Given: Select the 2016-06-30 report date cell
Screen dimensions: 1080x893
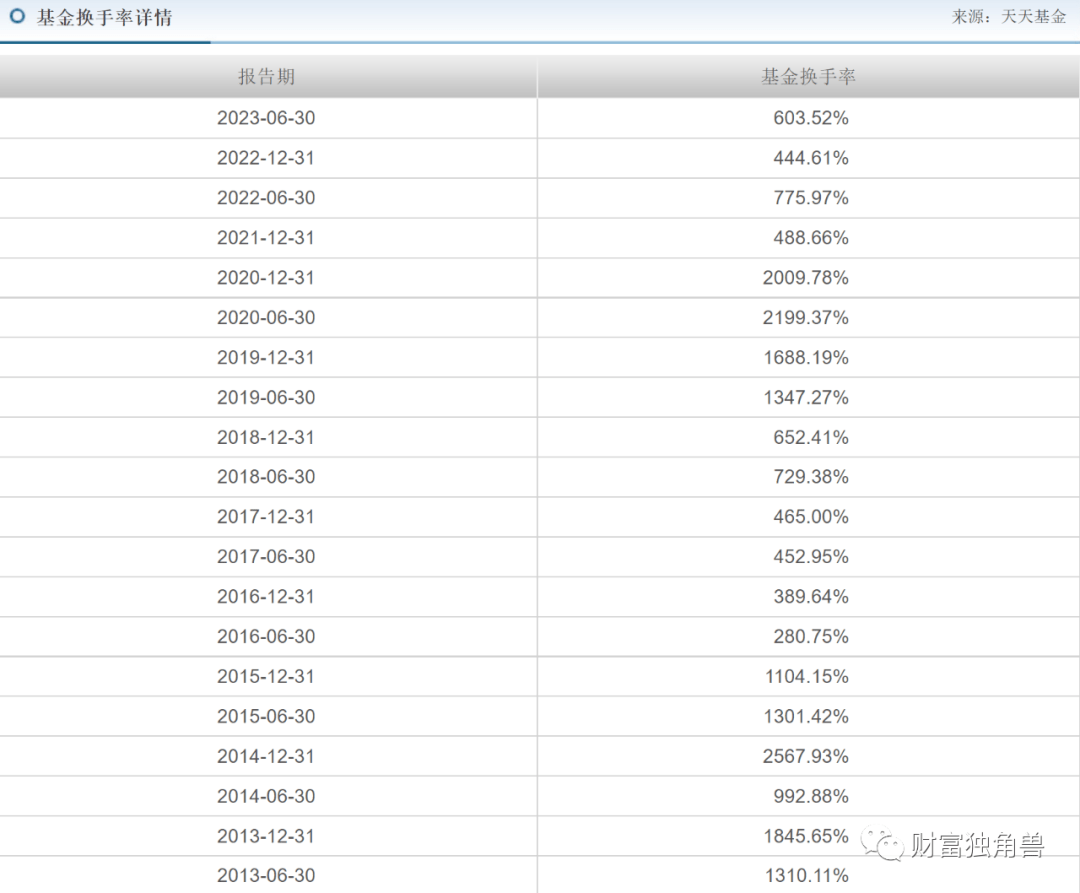Looking at the screenshot, I should point(266,637).
